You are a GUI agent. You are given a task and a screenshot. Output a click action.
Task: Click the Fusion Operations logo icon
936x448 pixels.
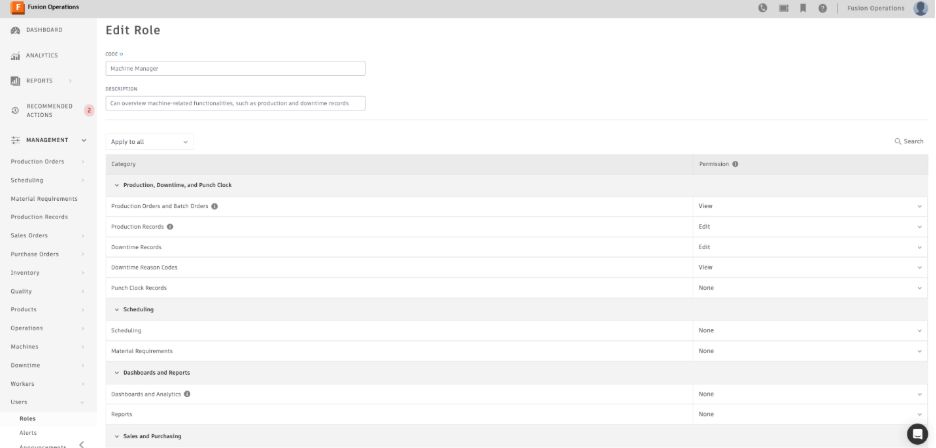point(17,8)
